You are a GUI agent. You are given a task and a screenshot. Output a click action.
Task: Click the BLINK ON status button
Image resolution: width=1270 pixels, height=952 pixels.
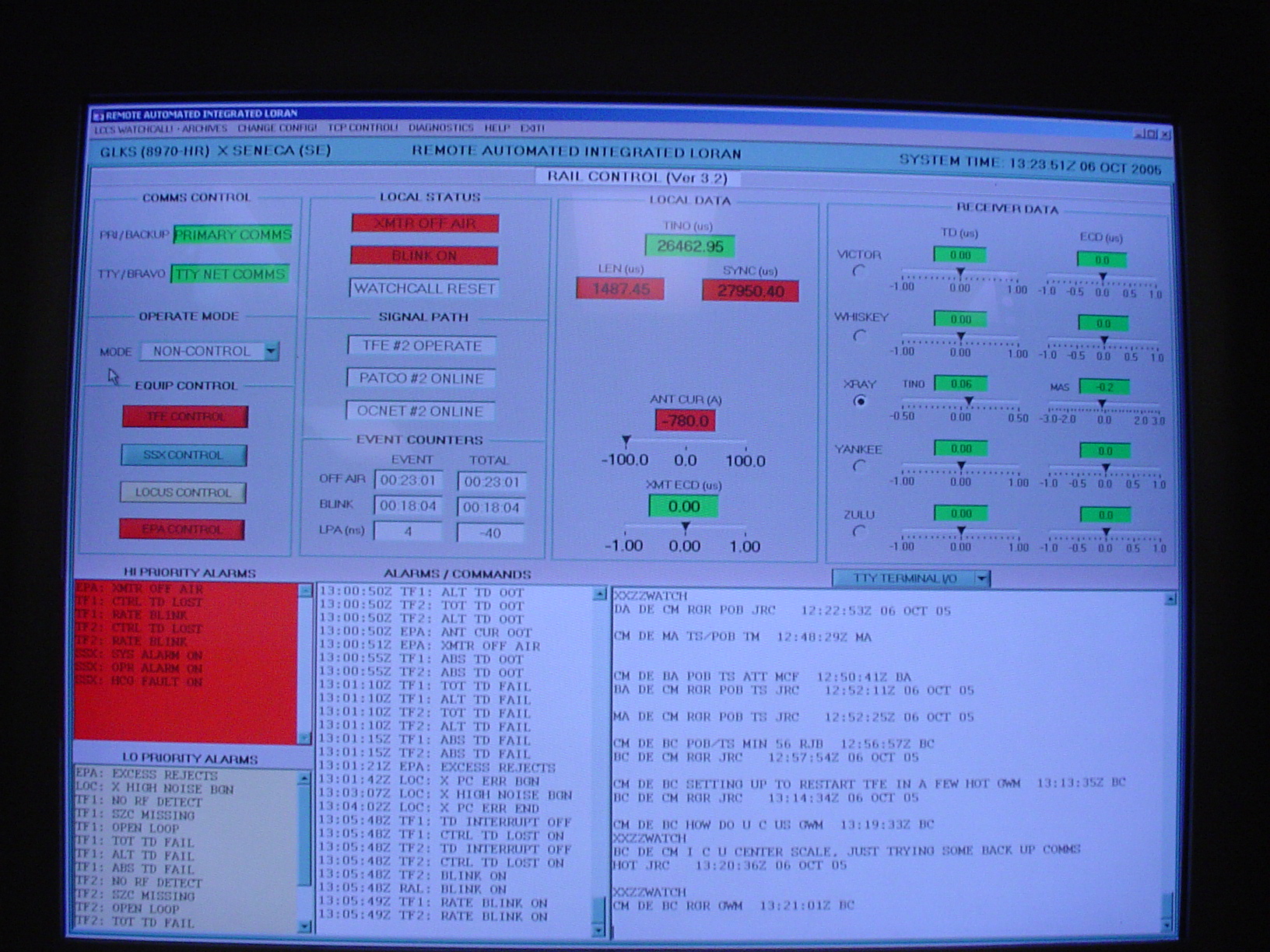coord(424,255)
